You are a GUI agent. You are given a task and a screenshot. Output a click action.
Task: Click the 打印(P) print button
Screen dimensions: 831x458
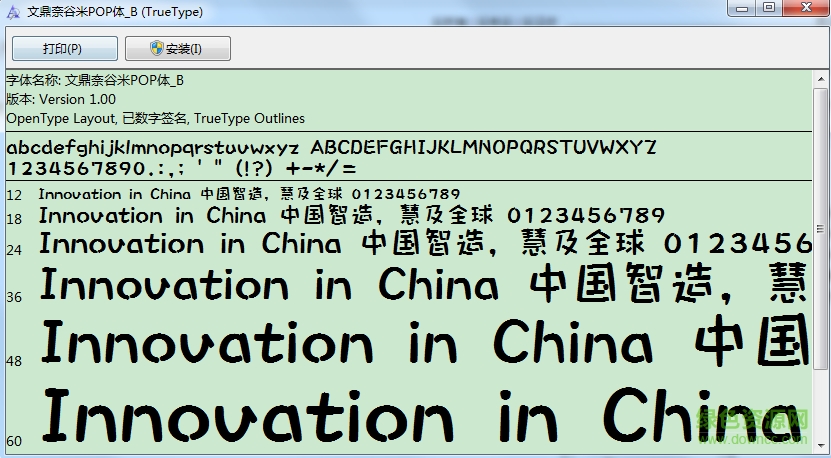[x=65, y=48]
